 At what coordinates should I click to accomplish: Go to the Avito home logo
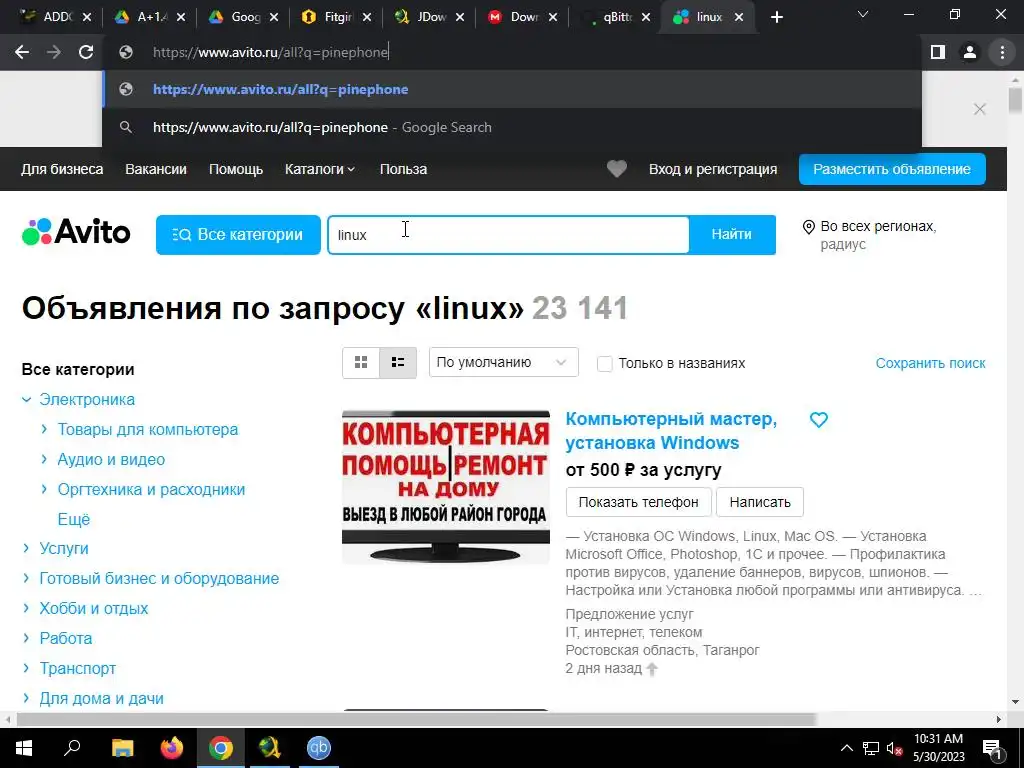point(76,232)
